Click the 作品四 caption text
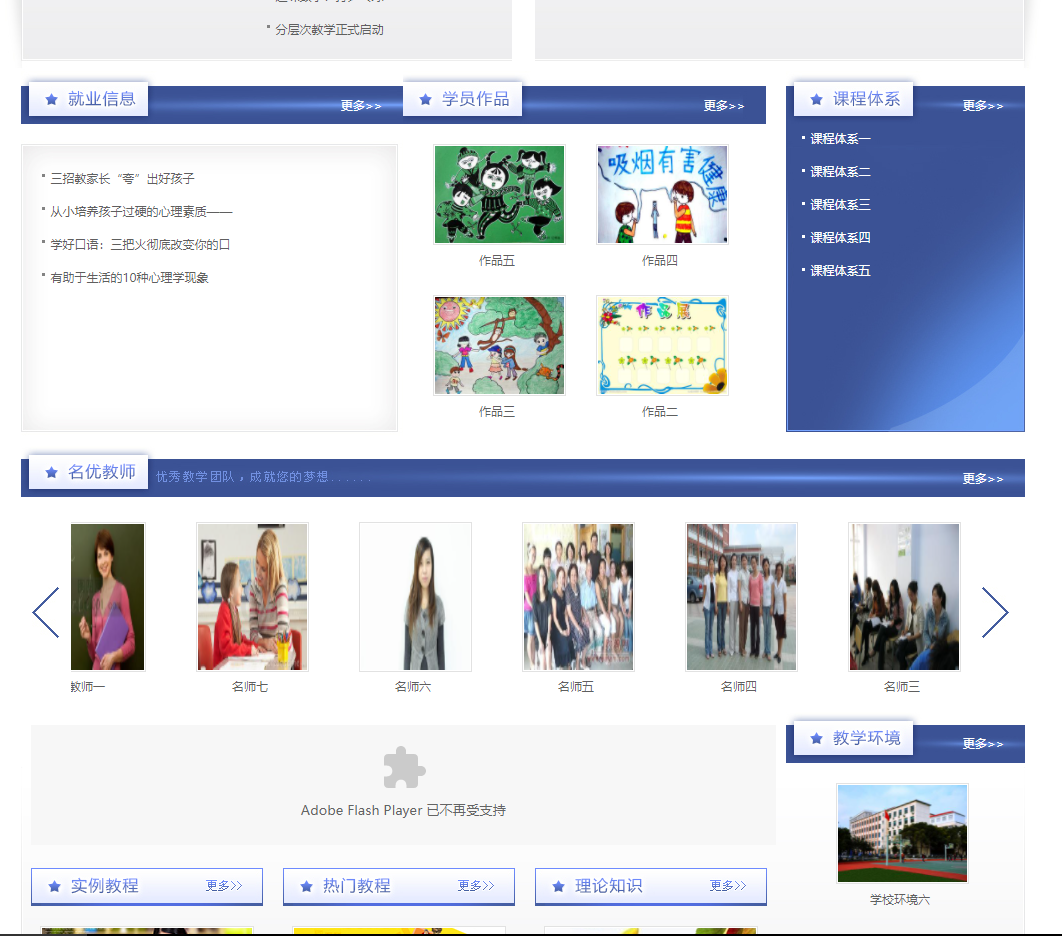This screenshot has width=1062, height=936. pos(660,261)
